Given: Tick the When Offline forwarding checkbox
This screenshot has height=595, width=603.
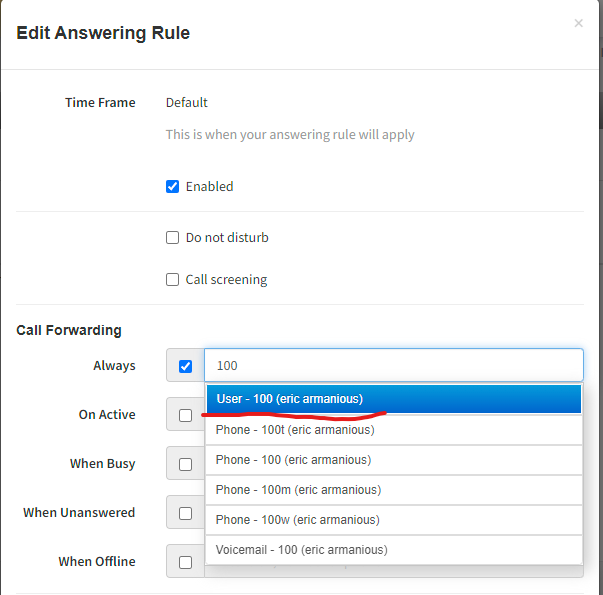Looking at the screenshot, I should coord(185,562).
